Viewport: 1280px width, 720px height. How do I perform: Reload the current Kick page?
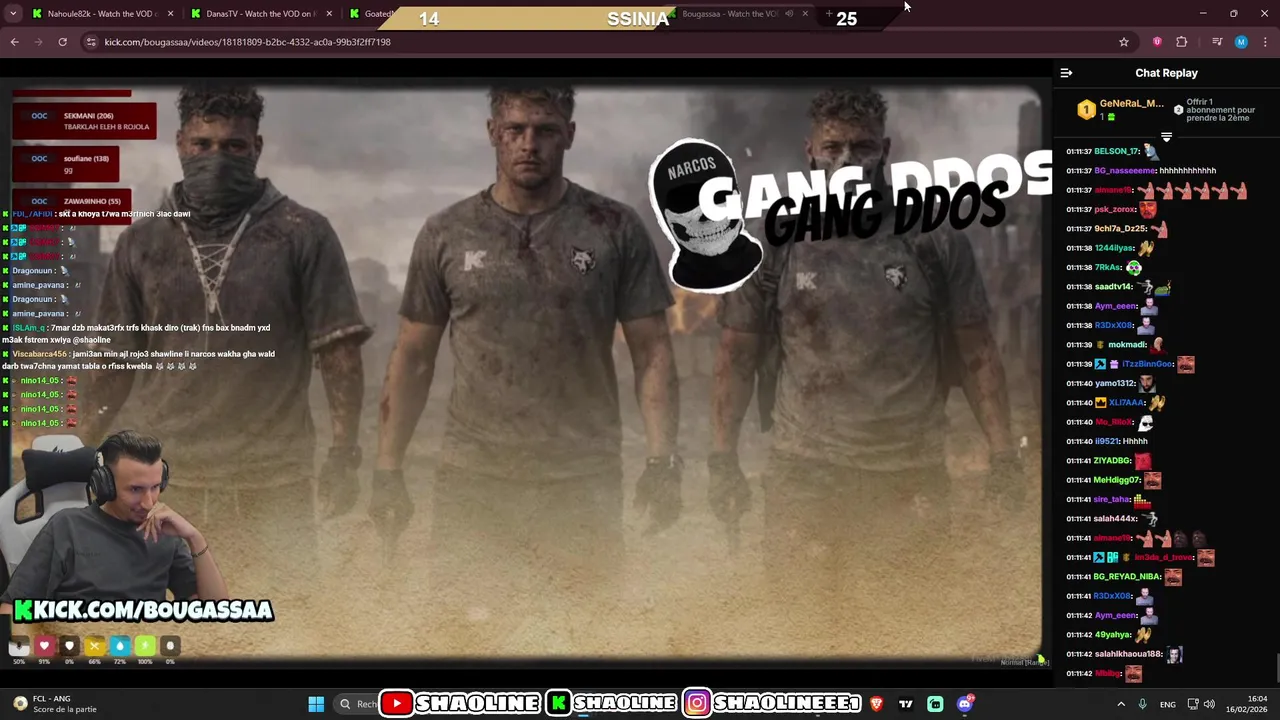(62, 42)
